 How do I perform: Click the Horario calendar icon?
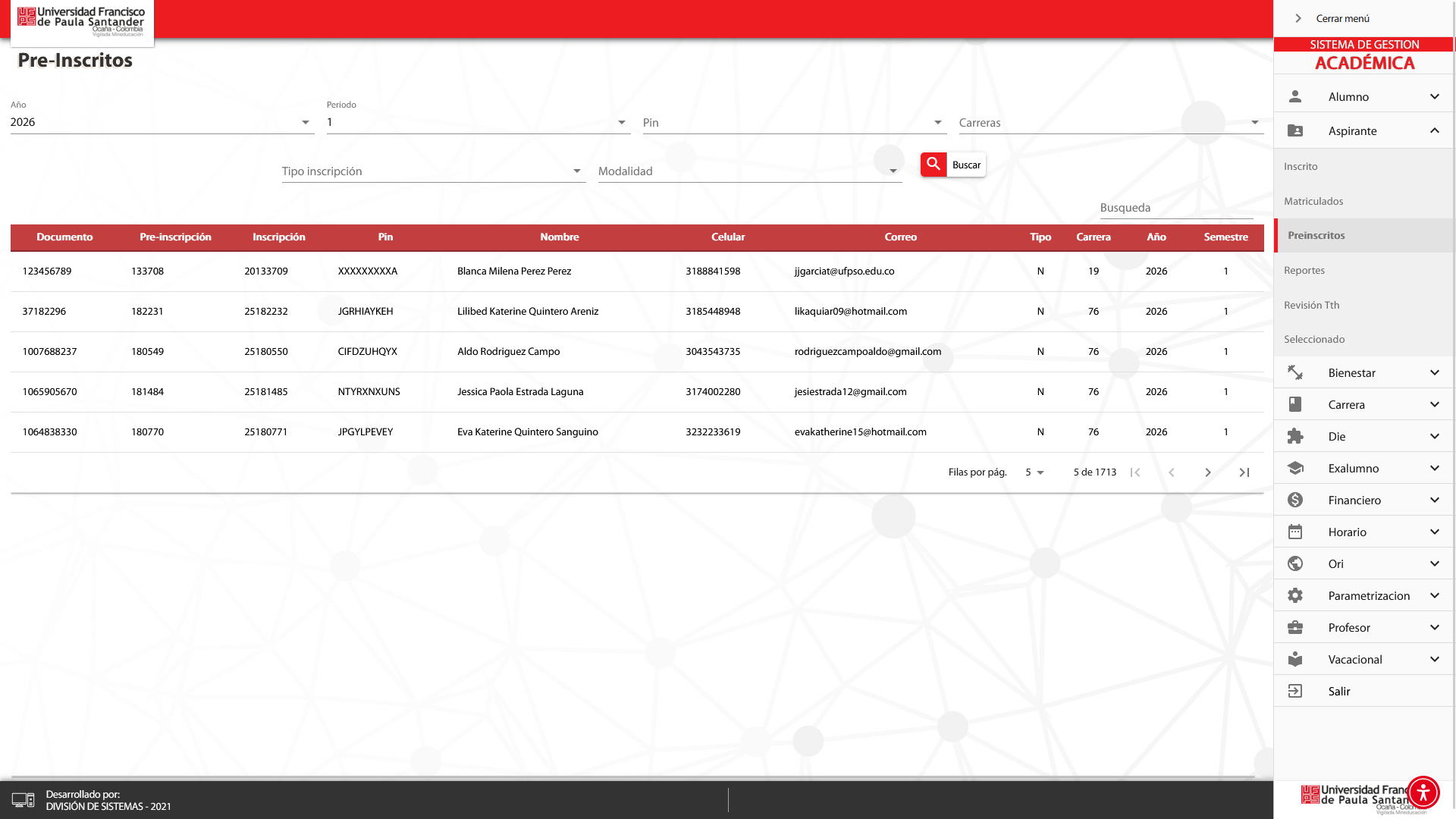(x=1295, y=532)
